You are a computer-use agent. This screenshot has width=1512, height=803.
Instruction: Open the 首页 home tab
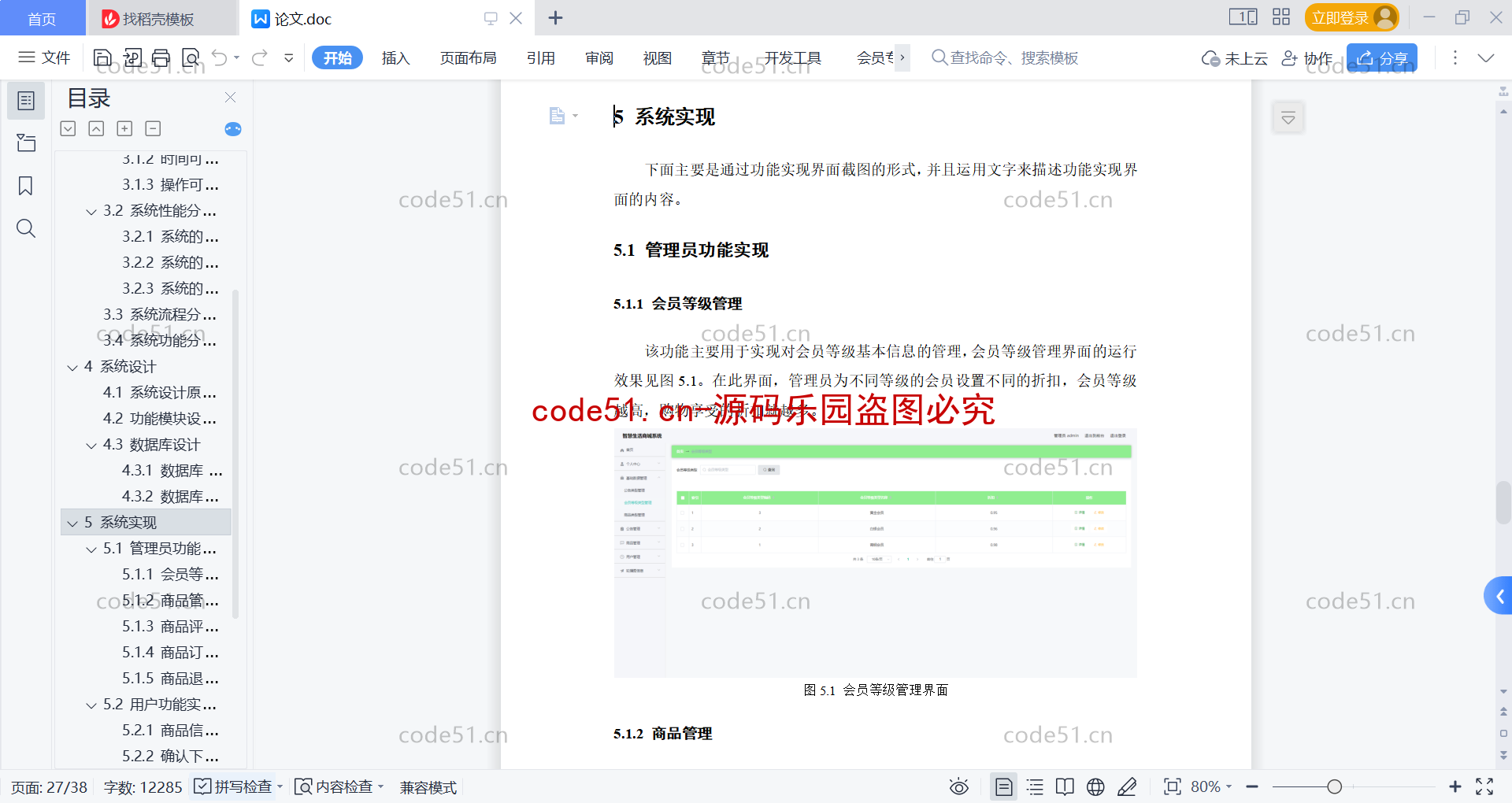tap(43, 18)
